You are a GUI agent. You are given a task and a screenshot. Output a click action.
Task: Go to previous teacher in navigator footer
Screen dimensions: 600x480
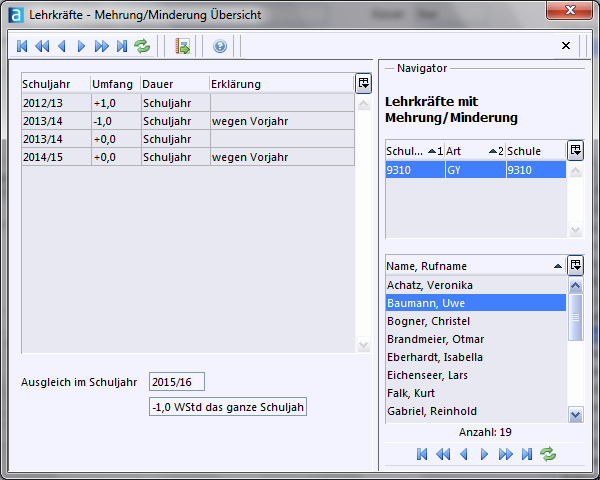click(464, 454)
